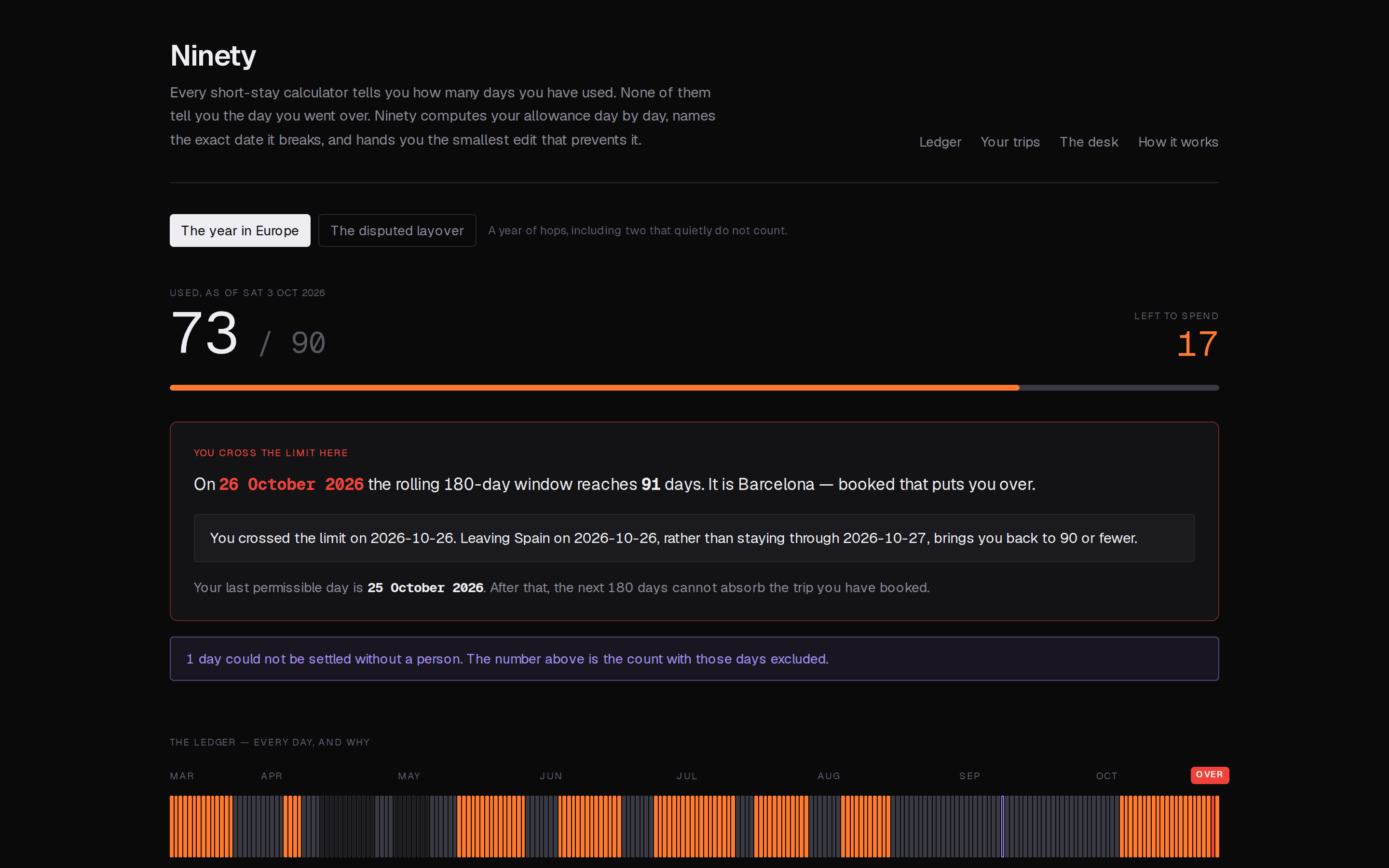Select The year in Europe scenario
Image resolution: width=1389 pixels, height=868 pixels.
240,230
